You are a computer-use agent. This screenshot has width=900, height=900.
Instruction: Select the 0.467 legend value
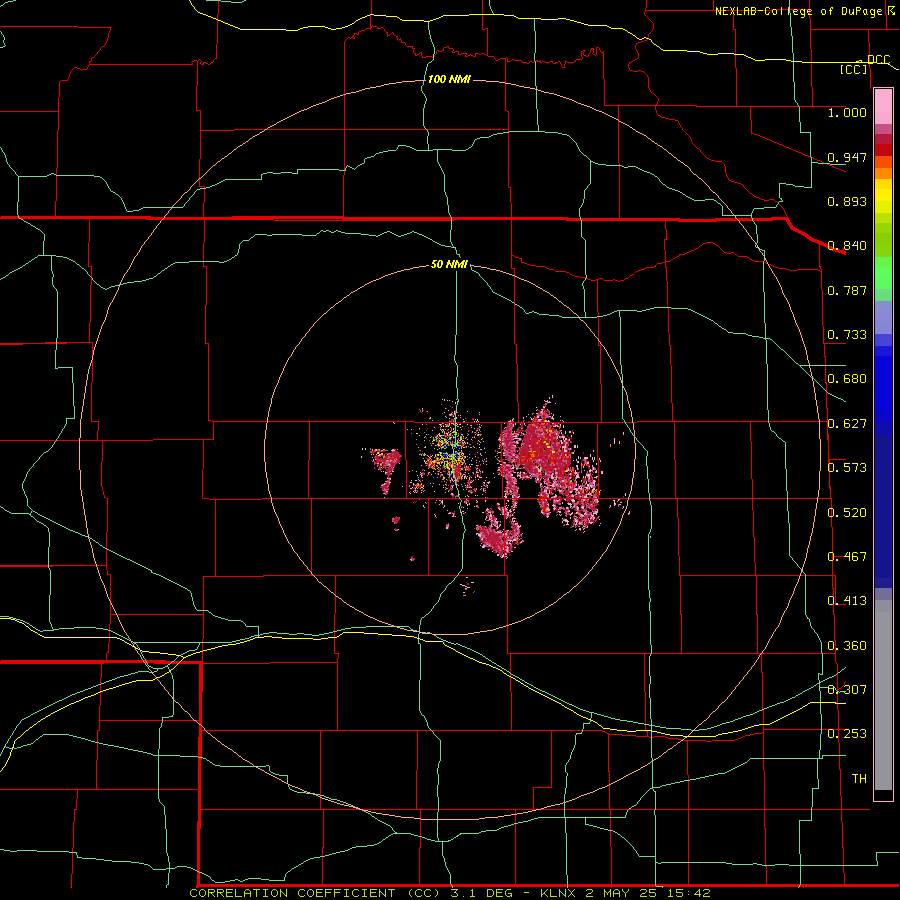coord(847,557)
